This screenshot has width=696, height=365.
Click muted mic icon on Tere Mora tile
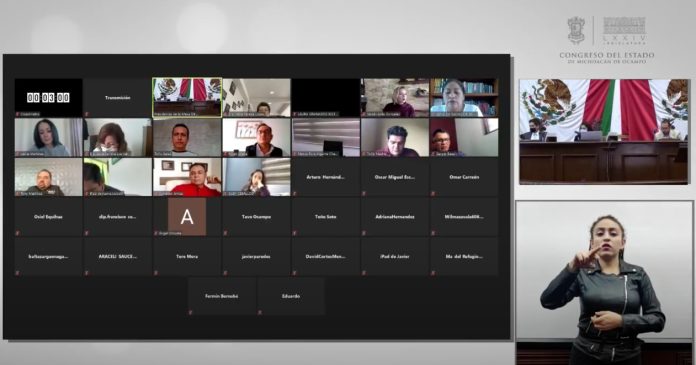156,273
